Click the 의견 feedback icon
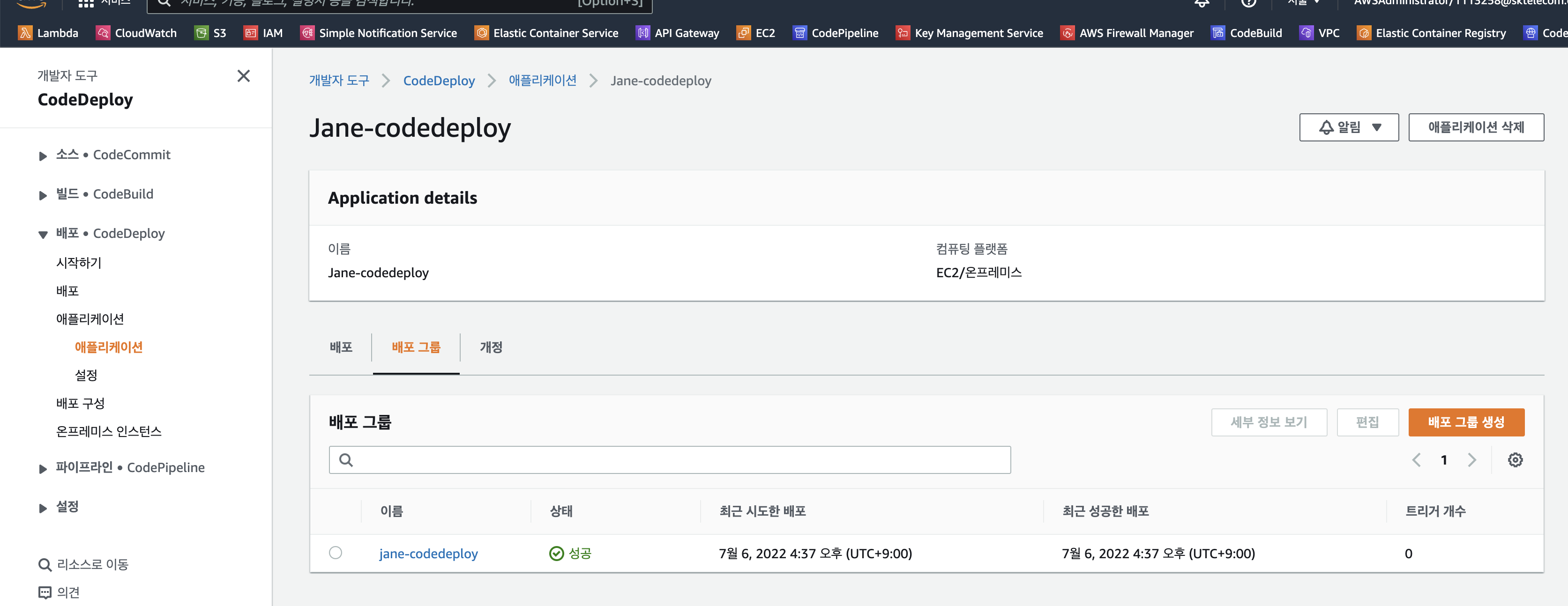This screenshot has width=1568, height=606. [x=45, y=592]
